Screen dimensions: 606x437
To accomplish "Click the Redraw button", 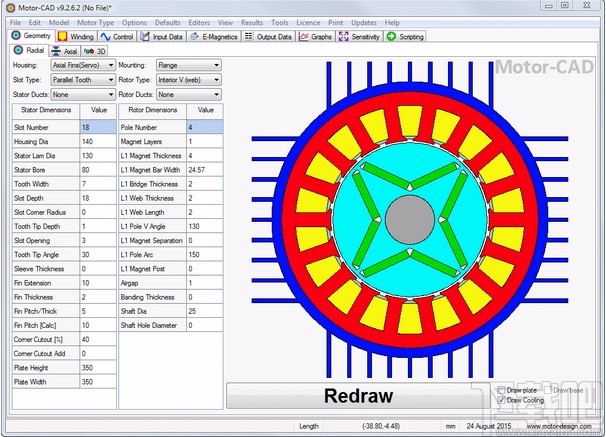I will [x=358, y=396].
